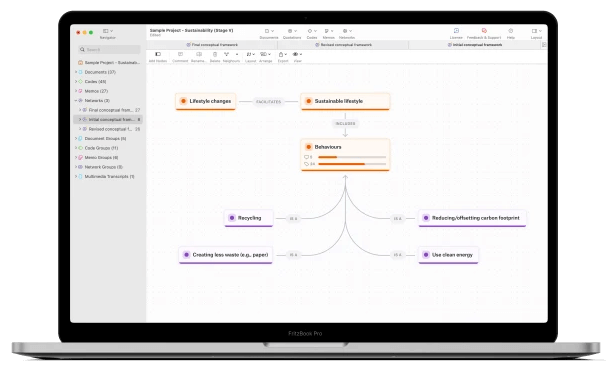Expand the Documents (37) tree item
The width and height of the screenshot is (609, 370).
point(76,72)
